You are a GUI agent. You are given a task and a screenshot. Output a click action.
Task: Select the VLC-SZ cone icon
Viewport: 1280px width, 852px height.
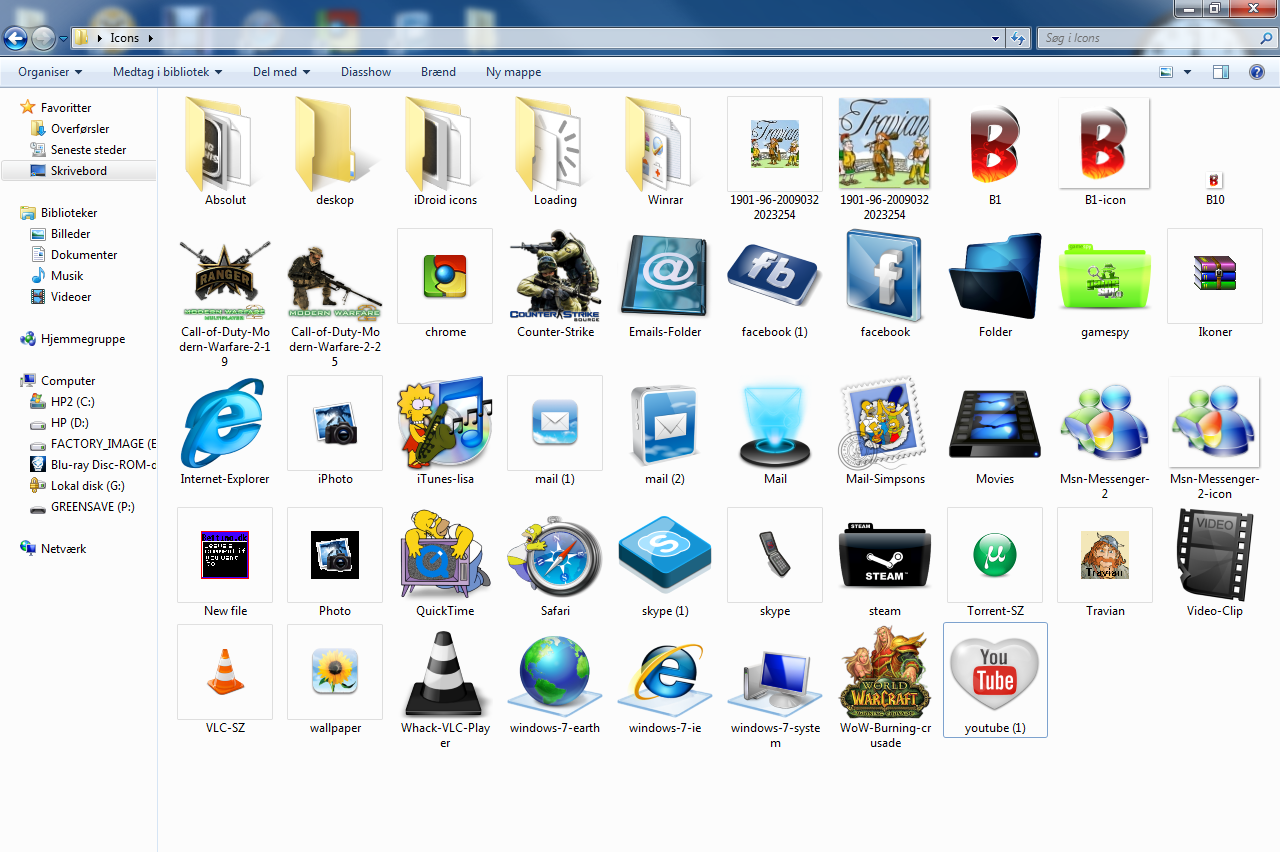pyautogui.click(x=225, y=672)
